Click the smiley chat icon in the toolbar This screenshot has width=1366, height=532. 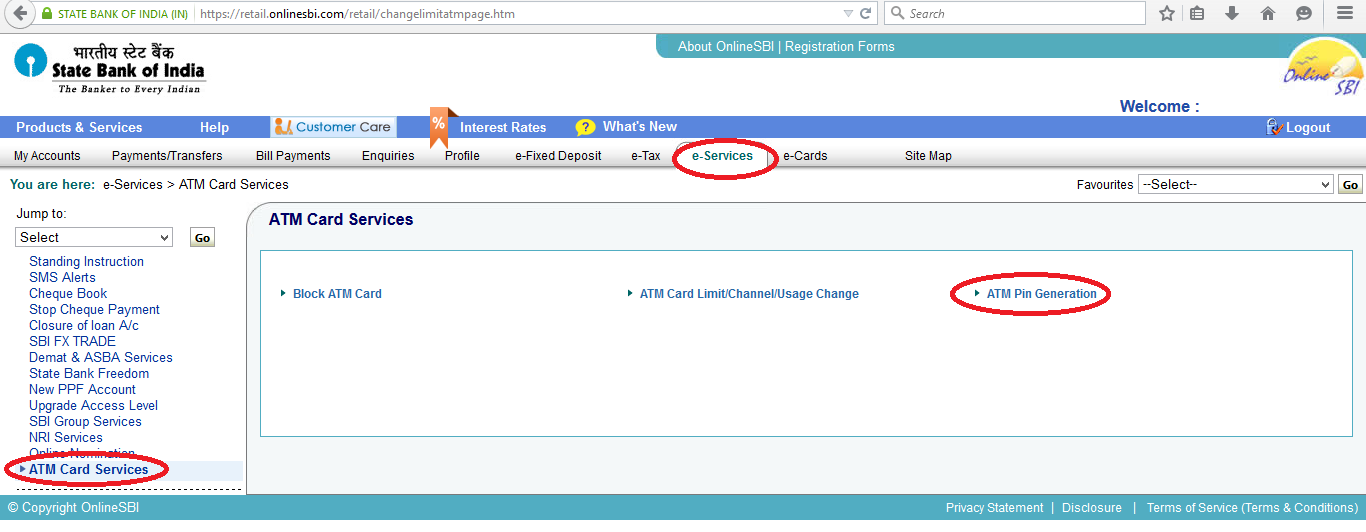tap(1303, 14)
